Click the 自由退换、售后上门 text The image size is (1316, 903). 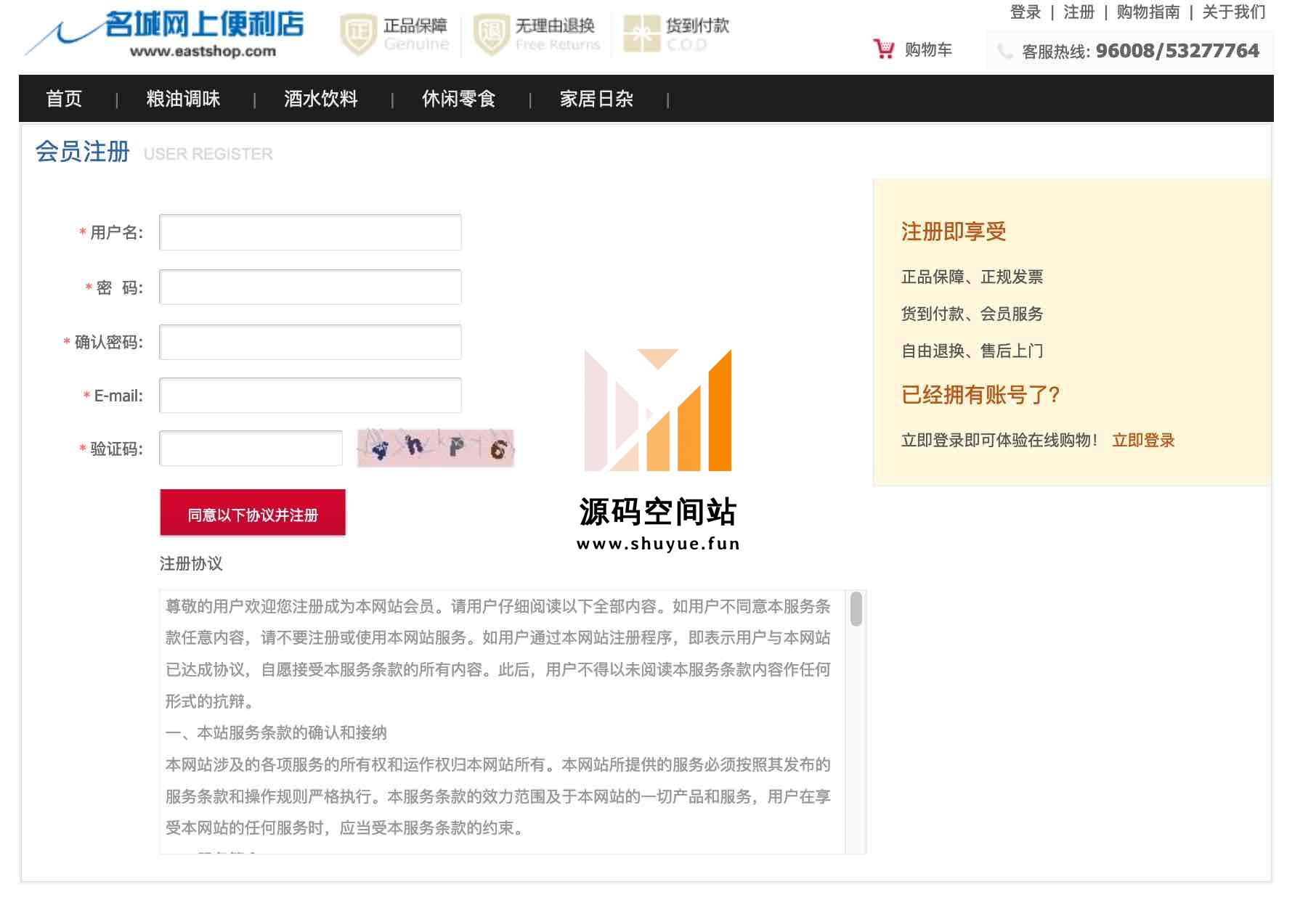[x=972, y=351]
